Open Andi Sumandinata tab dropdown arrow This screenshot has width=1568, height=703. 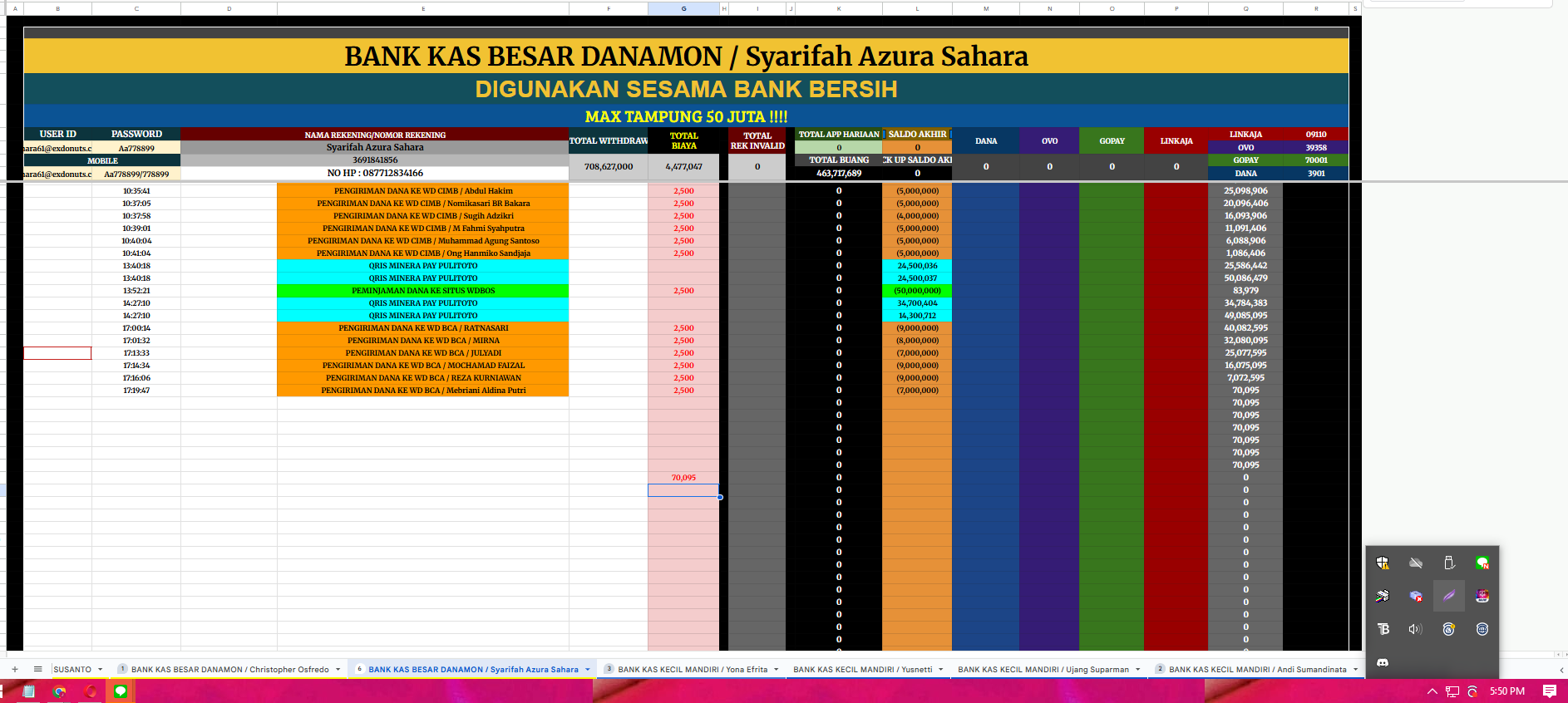tap(1355, 669)
